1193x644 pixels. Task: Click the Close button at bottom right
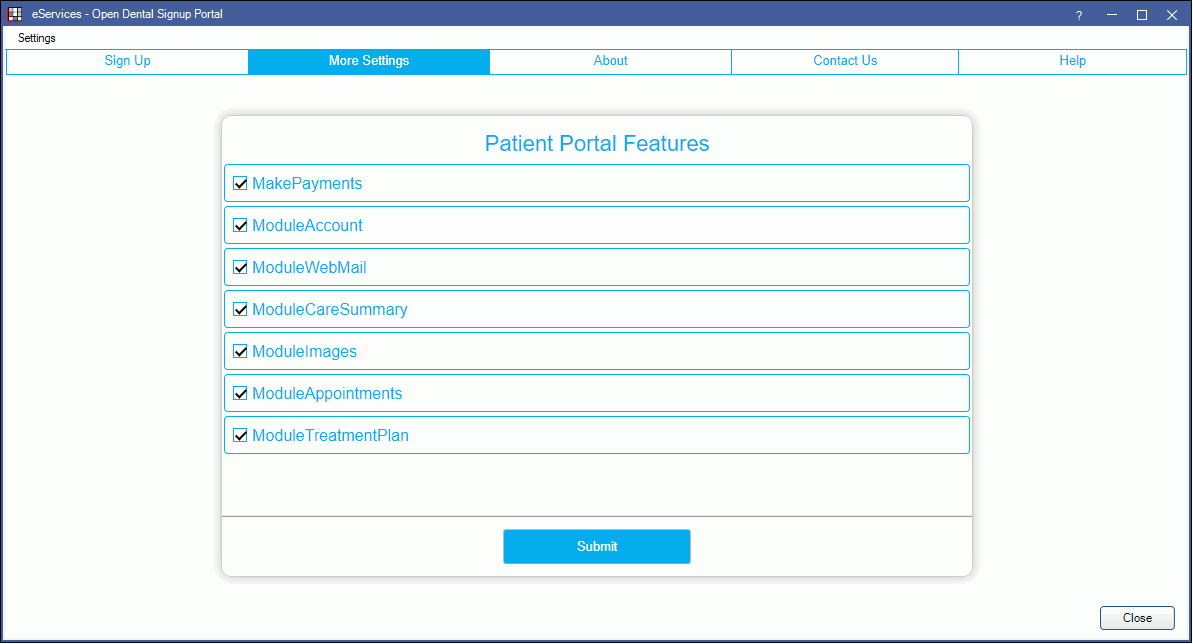(1137, 618)
